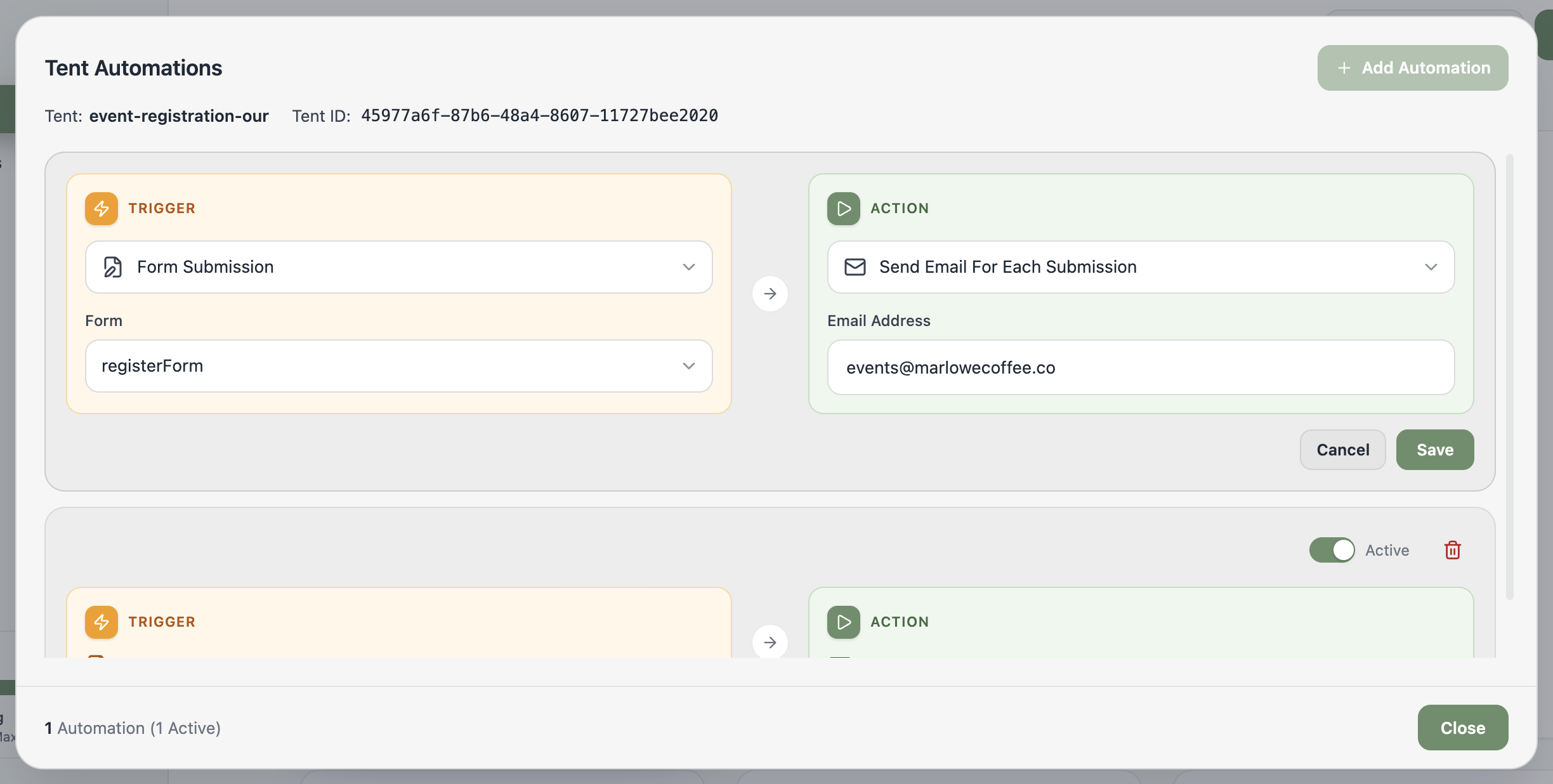Save the automation
The image size is (1553, 784).
point(1435,450)
